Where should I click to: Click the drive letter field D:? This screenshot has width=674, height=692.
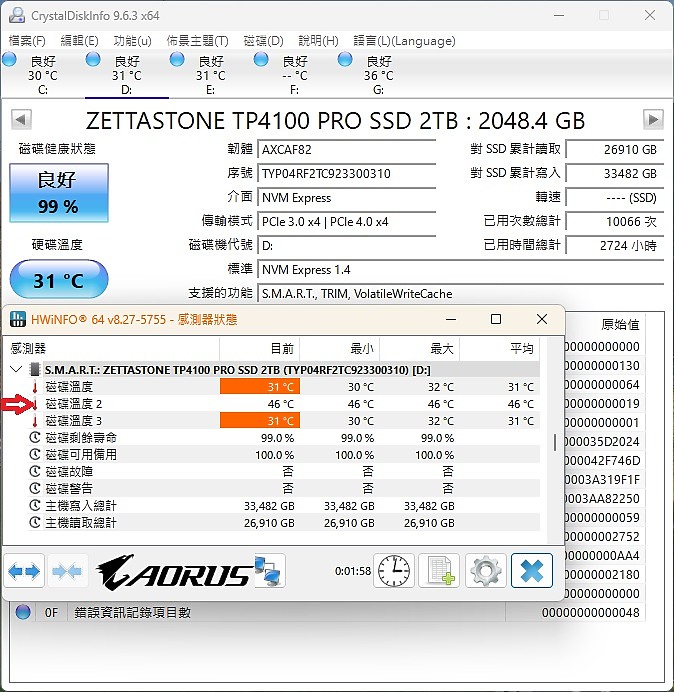tap(346, 245)
